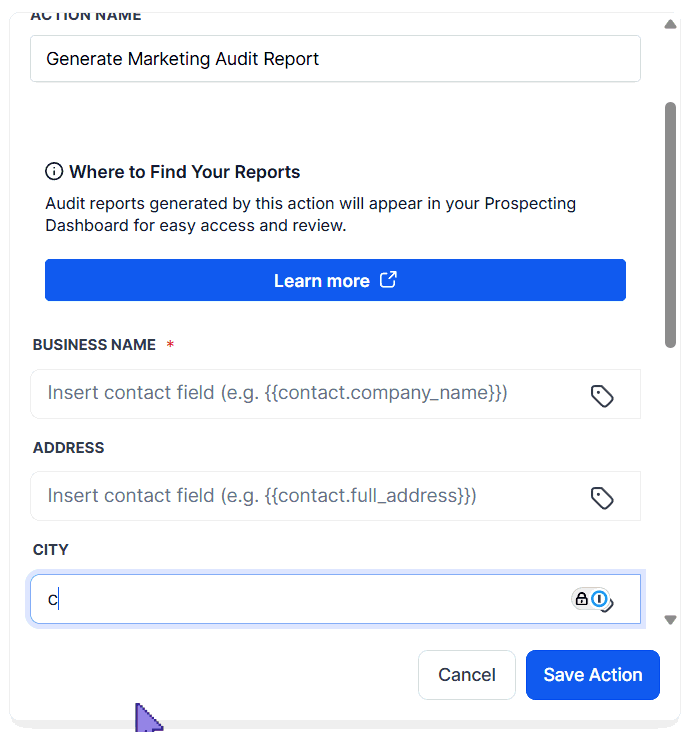This screenshot has width=696, height=732.
Task: Click the CITY field label
Action: tap(50, 550)
